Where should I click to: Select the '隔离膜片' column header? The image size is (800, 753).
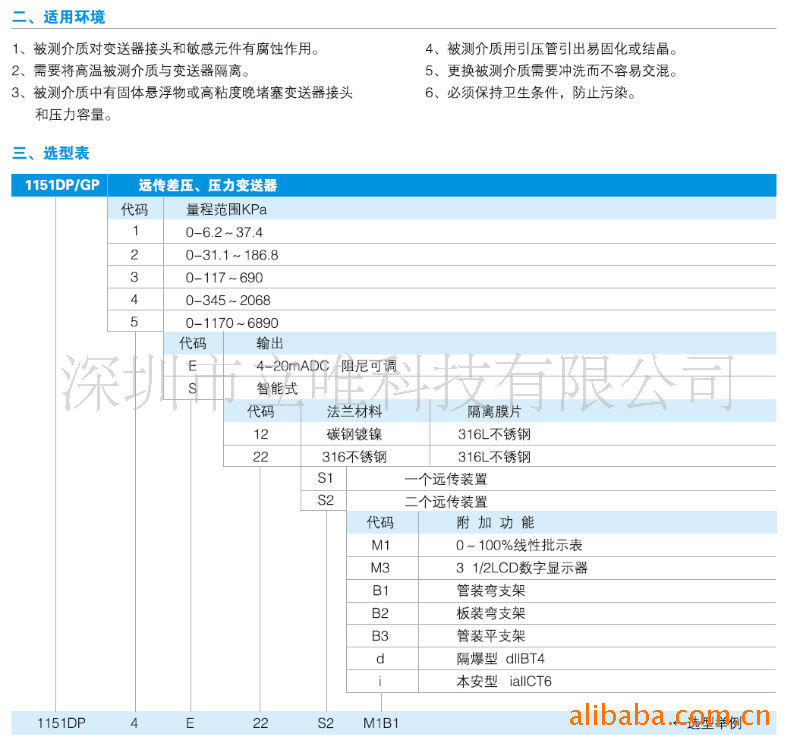coord(494,411)
